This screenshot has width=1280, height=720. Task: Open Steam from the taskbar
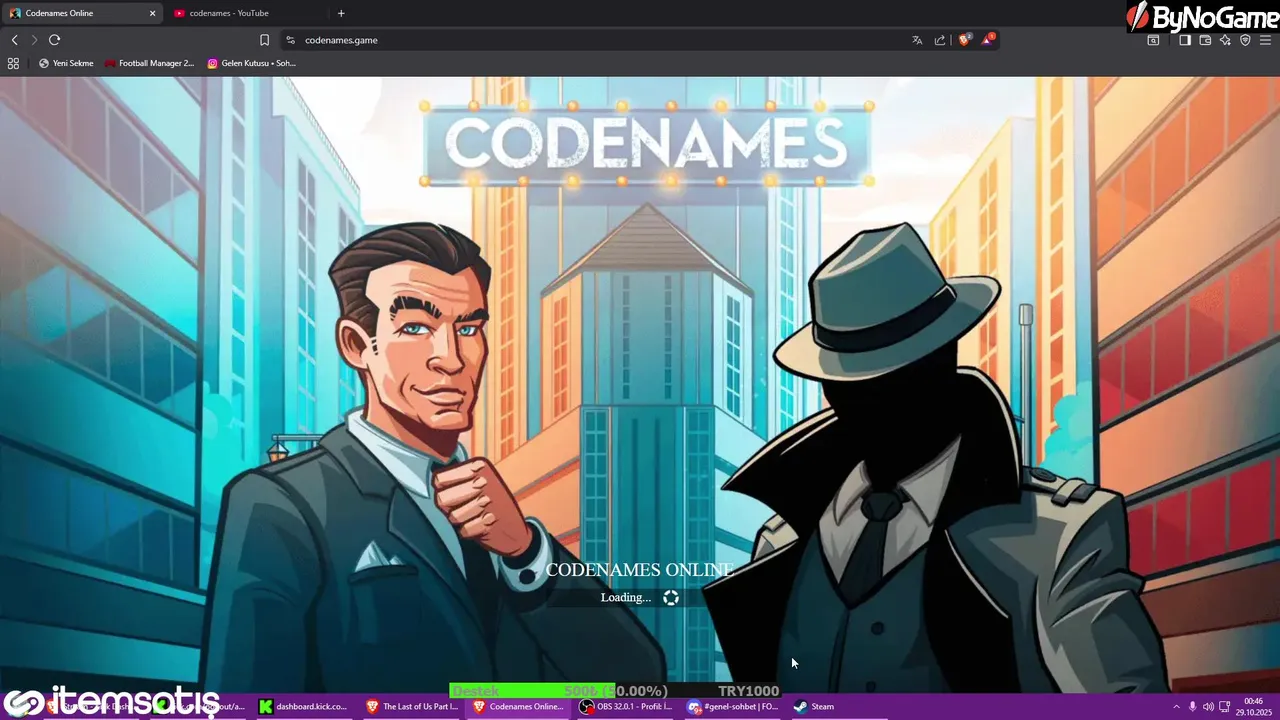coord(813,706)
